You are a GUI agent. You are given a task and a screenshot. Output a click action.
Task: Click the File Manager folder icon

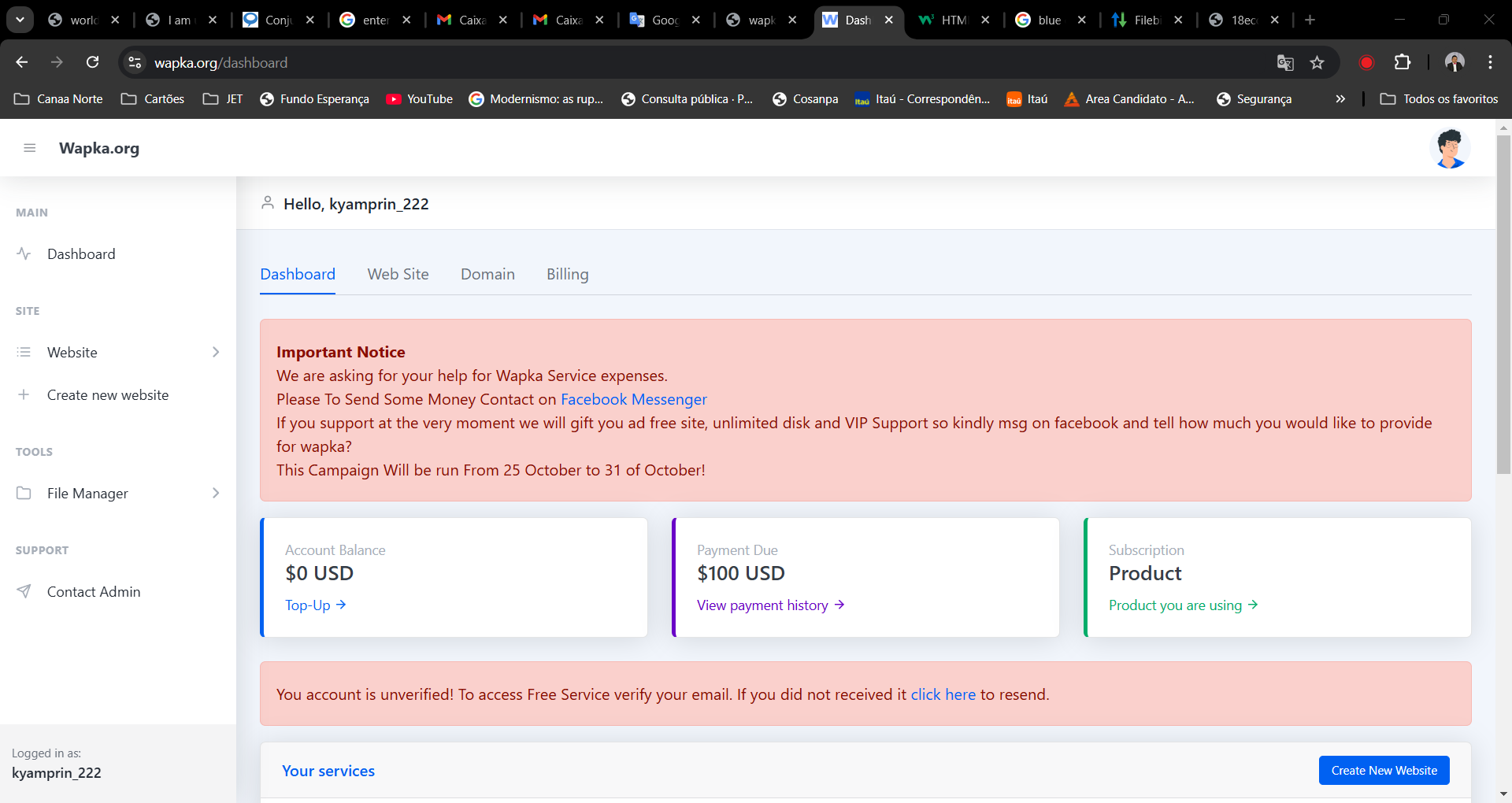coord(24,493)
